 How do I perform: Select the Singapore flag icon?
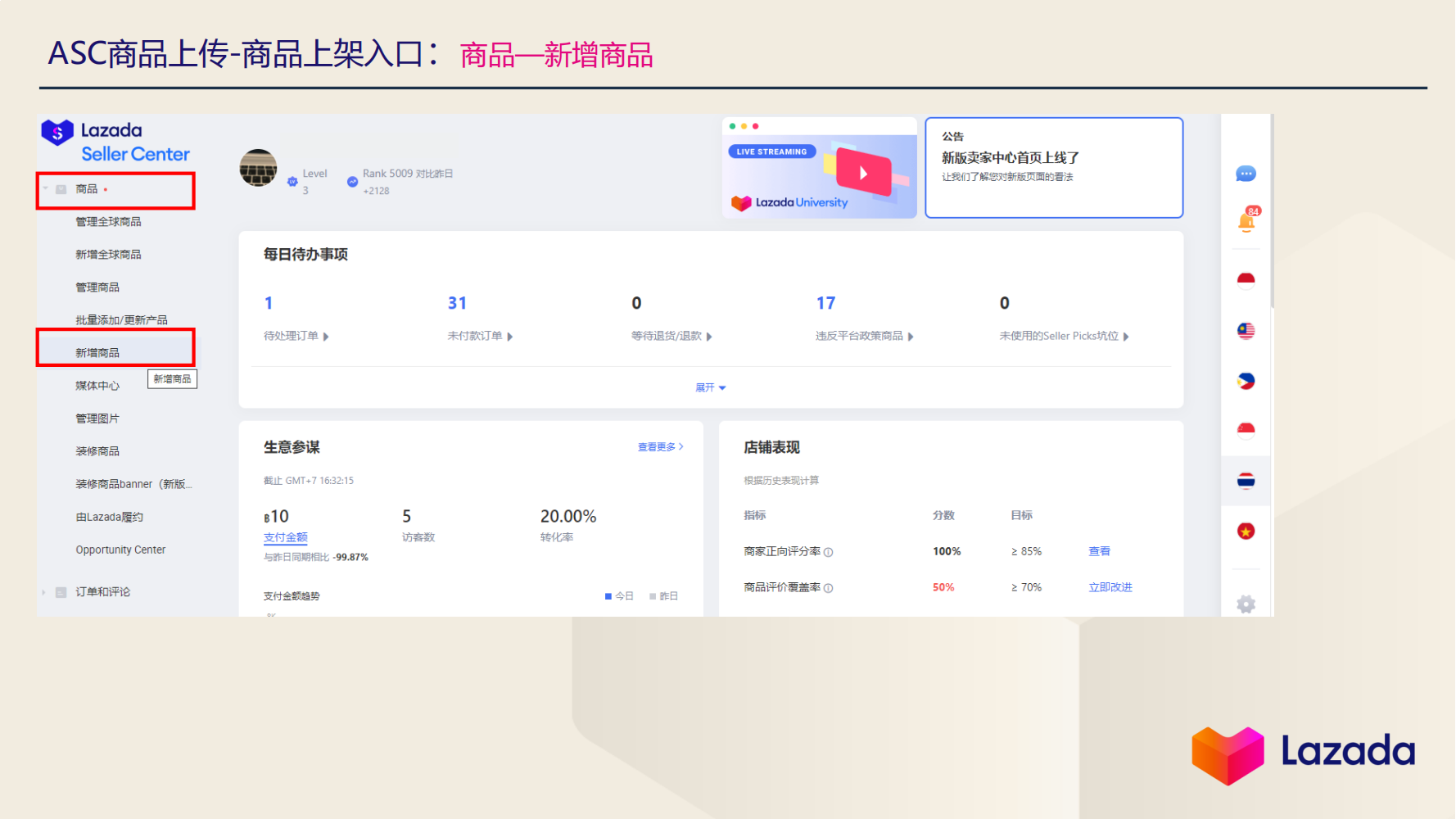click(x=1246, y=429)
